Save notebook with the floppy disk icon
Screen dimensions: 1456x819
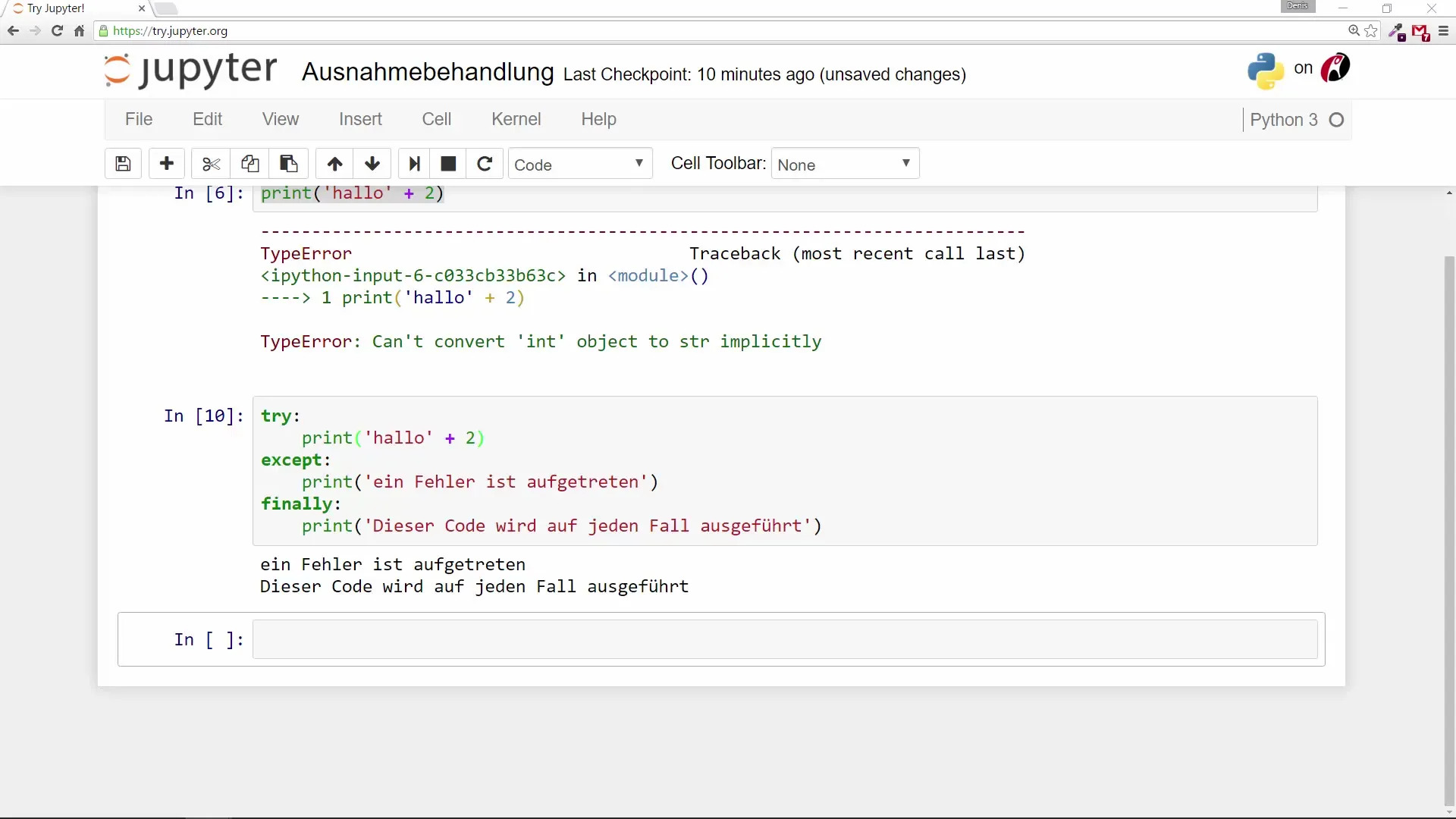click(x=123, y=164)
